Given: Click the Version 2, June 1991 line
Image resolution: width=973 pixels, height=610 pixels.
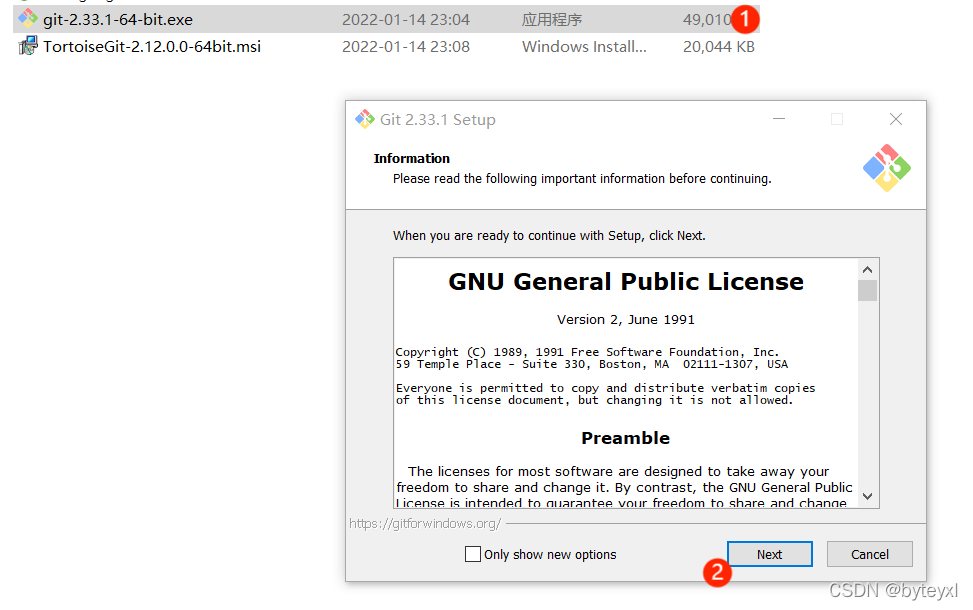Looking at the screenshot, I should 626,320.
